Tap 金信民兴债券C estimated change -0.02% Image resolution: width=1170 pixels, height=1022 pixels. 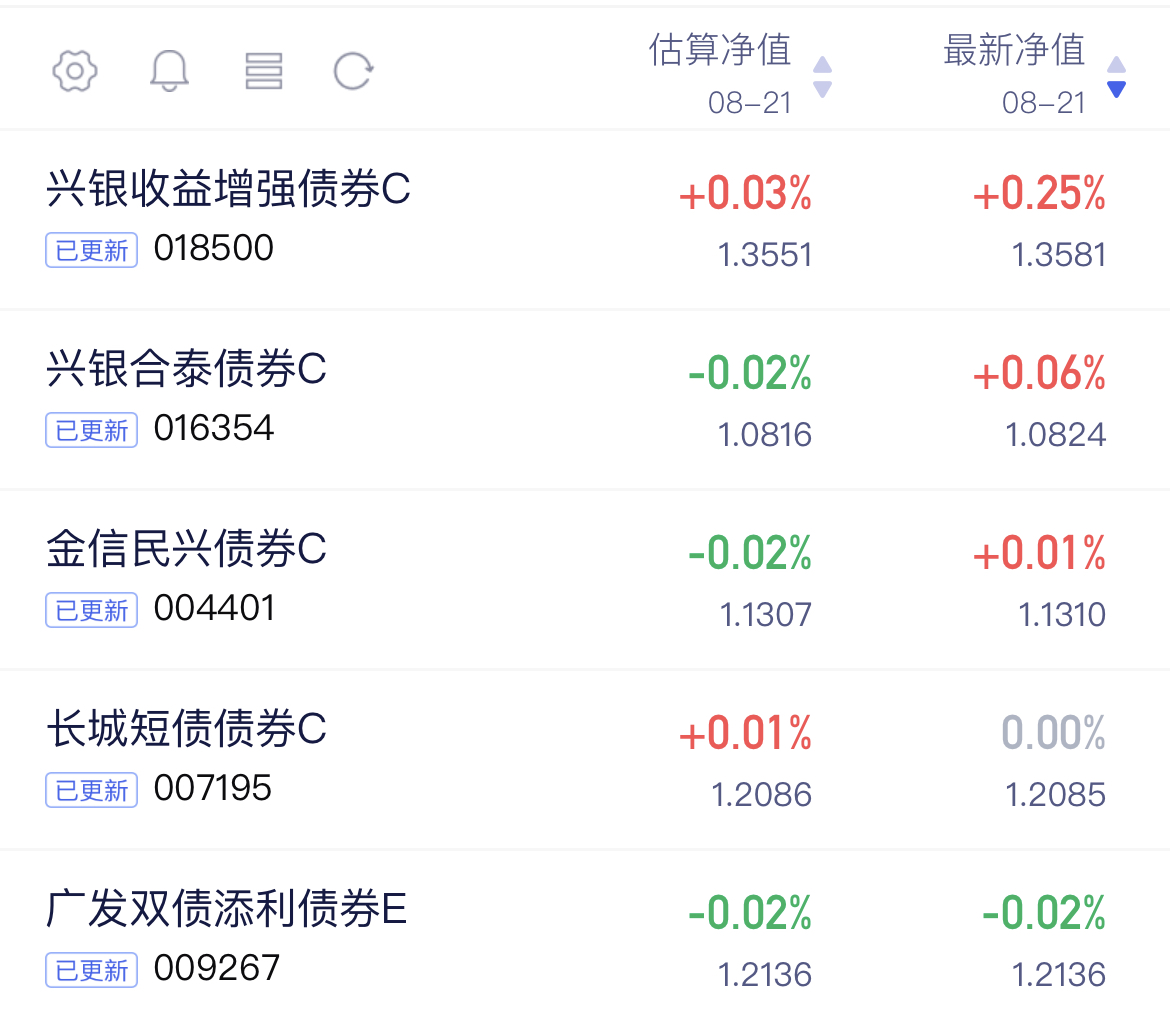pos(750,554)
